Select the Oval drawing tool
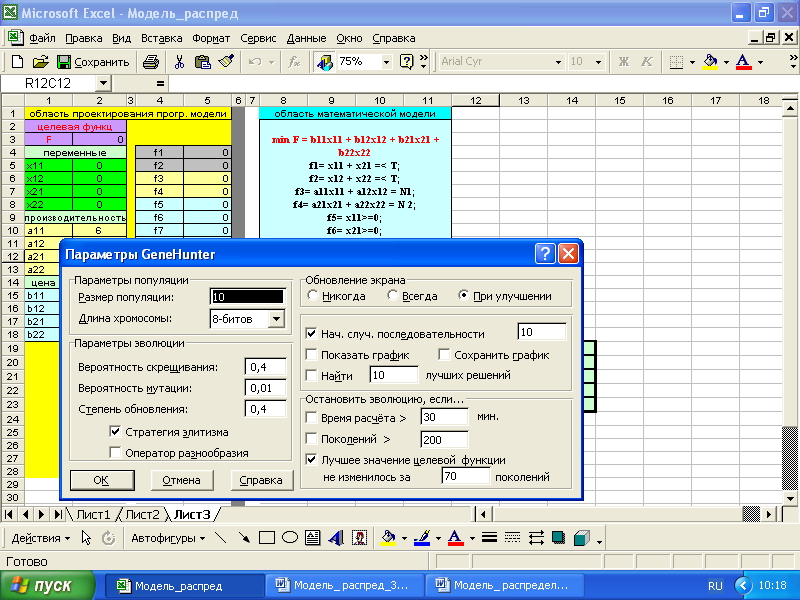Viewport: 800px width, 600px height. click(290, 538)
